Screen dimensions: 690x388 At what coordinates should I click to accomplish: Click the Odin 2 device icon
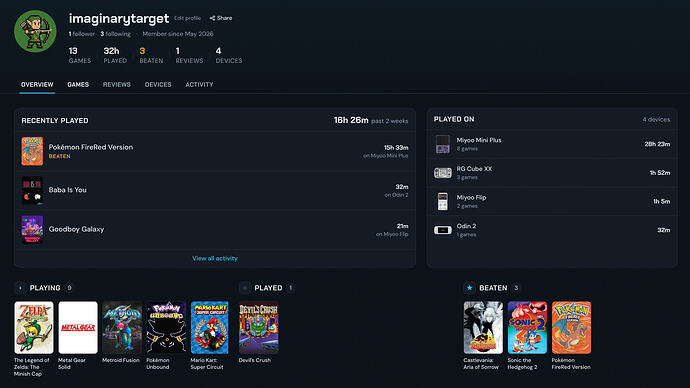coord(443,230)
